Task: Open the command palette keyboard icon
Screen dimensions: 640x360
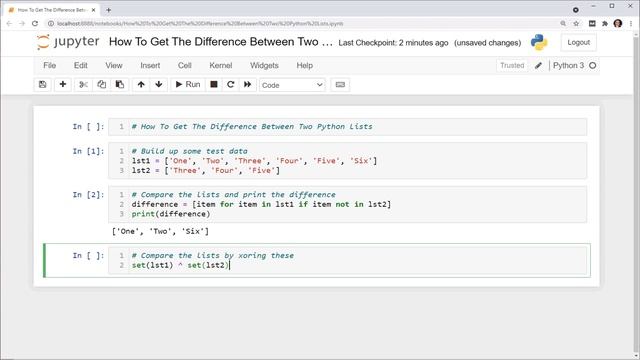Action: click(340, 84)
